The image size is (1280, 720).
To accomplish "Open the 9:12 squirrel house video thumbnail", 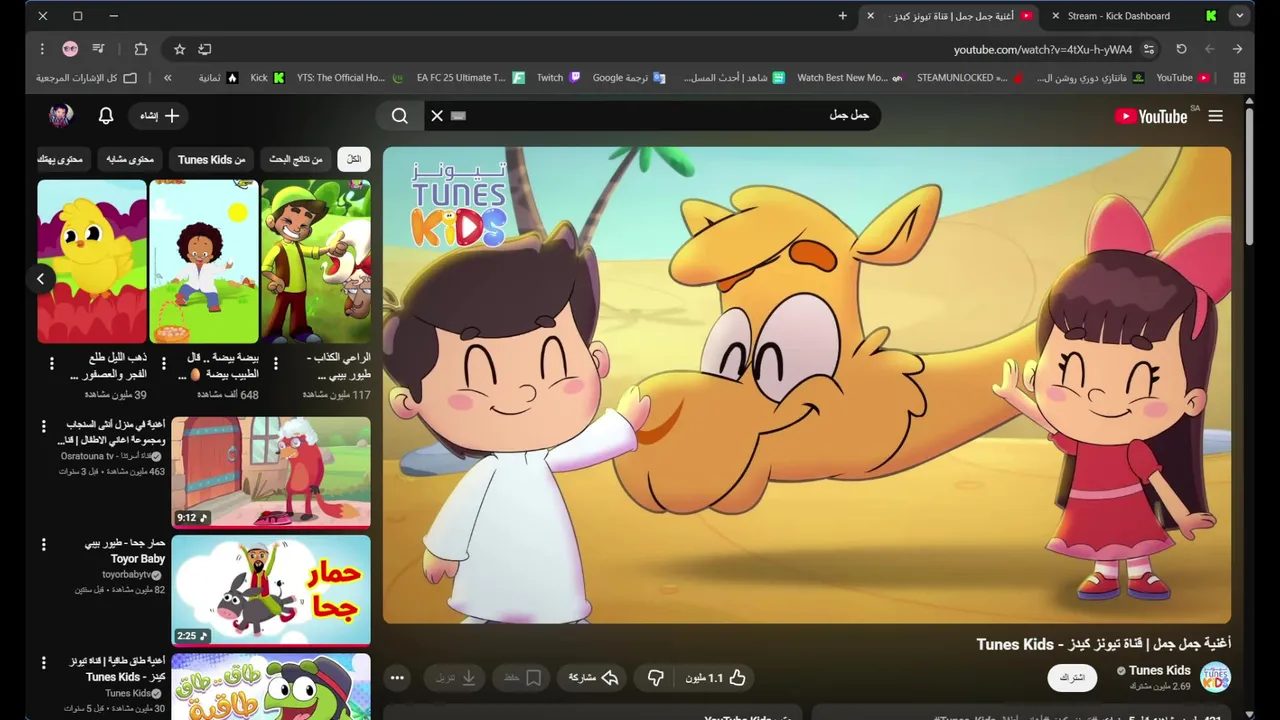I will (x=271, y=472).
